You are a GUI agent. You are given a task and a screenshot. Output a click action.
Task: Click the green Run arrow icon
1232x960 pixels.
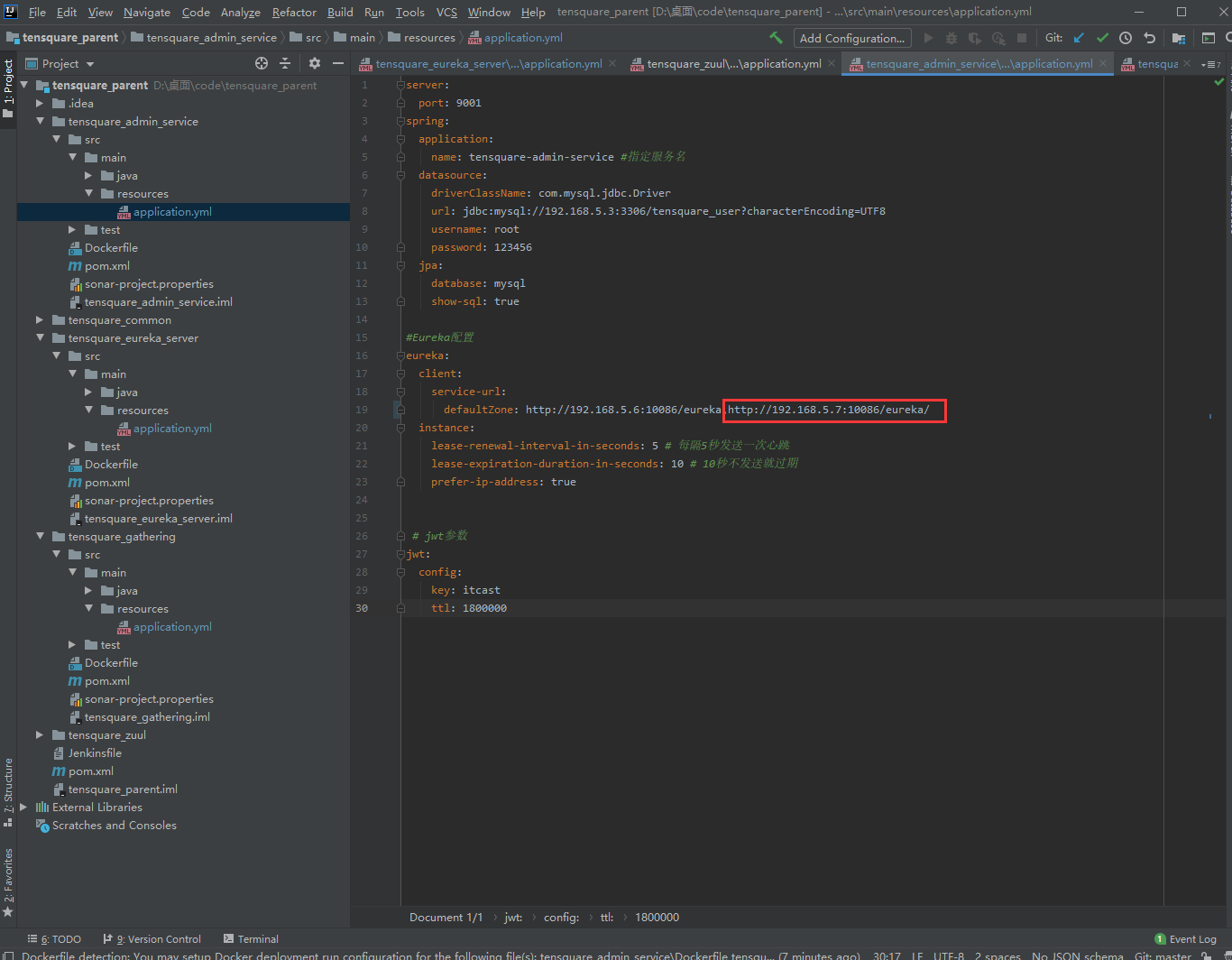click(928, 38)
